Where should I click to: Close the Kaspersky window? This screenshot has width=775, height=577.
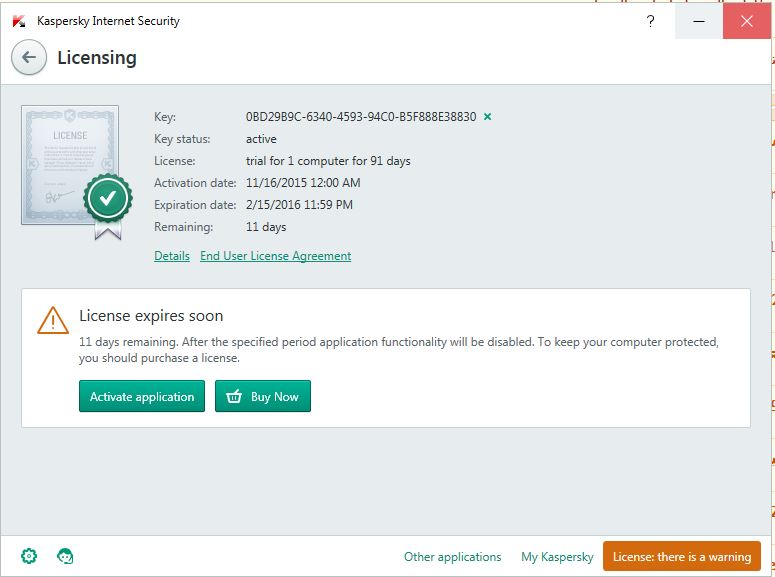coord(747,21)
